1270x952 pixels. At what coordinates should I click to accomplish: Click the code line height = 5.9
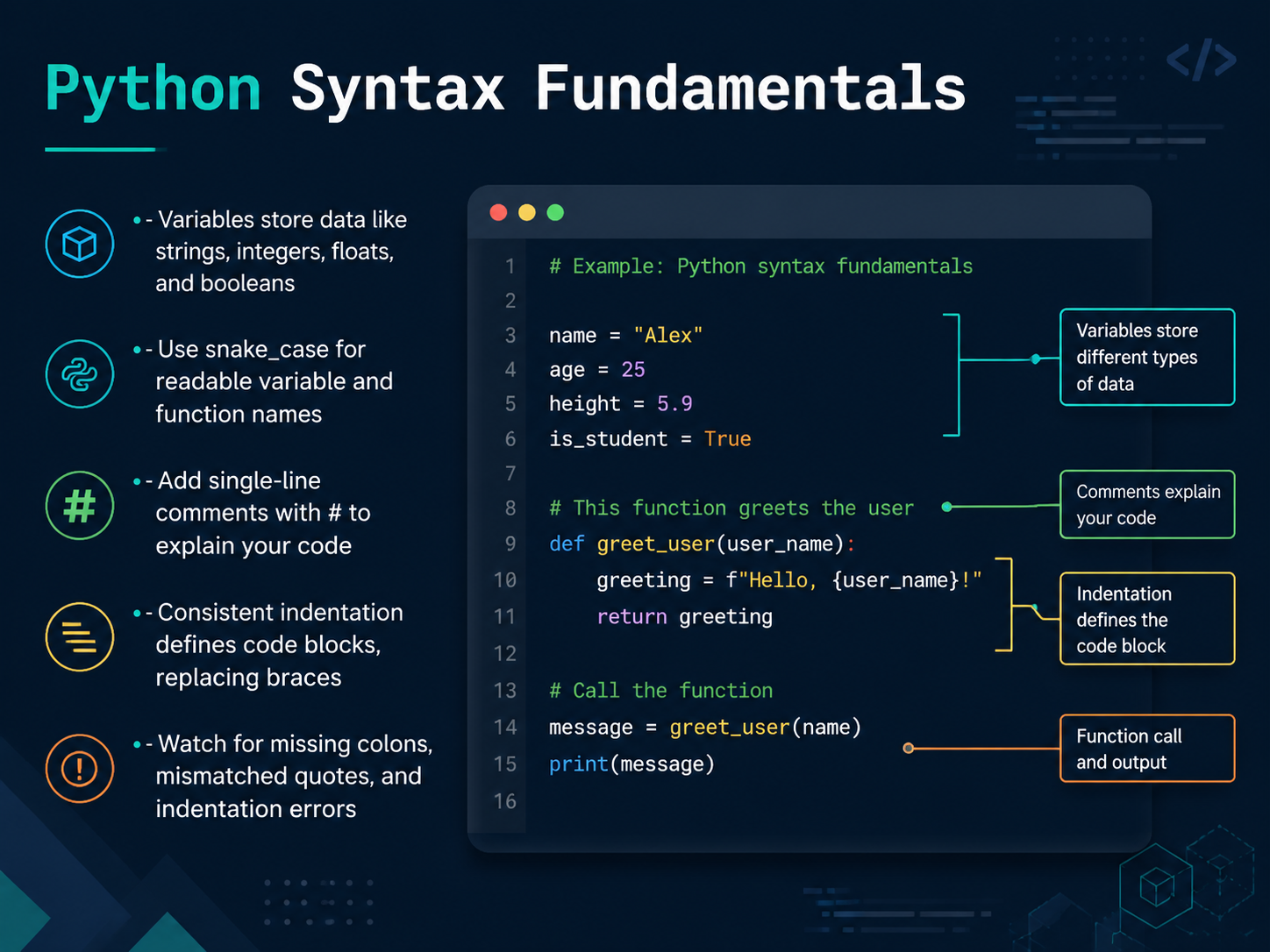tap(620, 403)
